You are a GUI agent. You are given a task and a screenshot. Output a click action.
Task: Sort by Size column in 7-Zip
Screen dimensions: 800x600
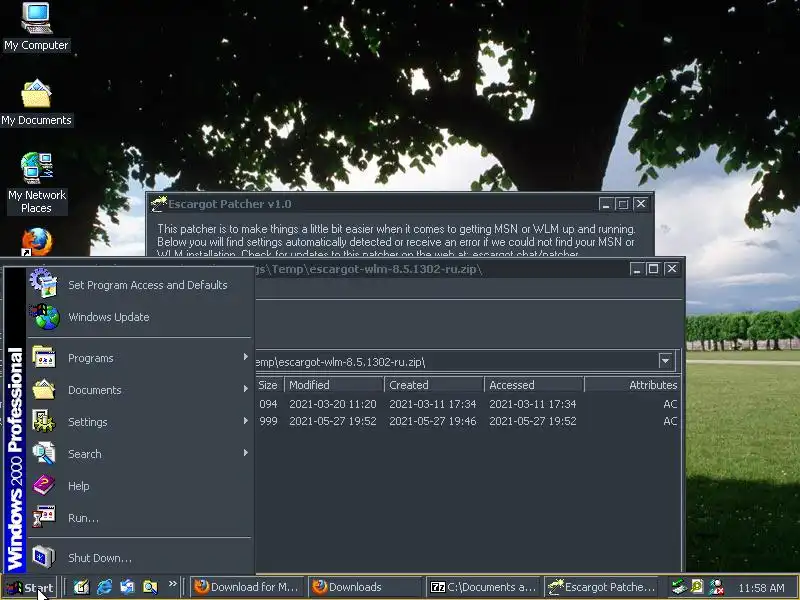[x=268, y=385]
